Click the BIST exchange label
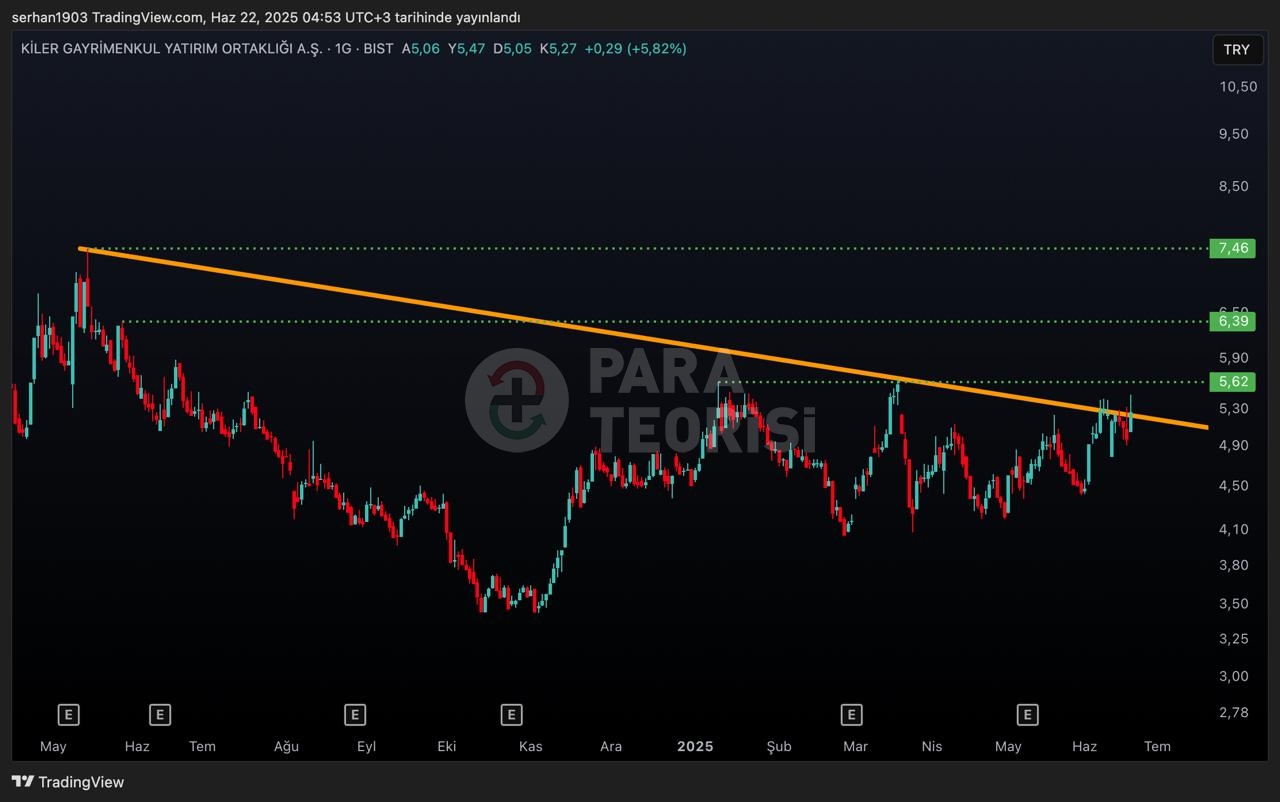 [x=378, y=48]
